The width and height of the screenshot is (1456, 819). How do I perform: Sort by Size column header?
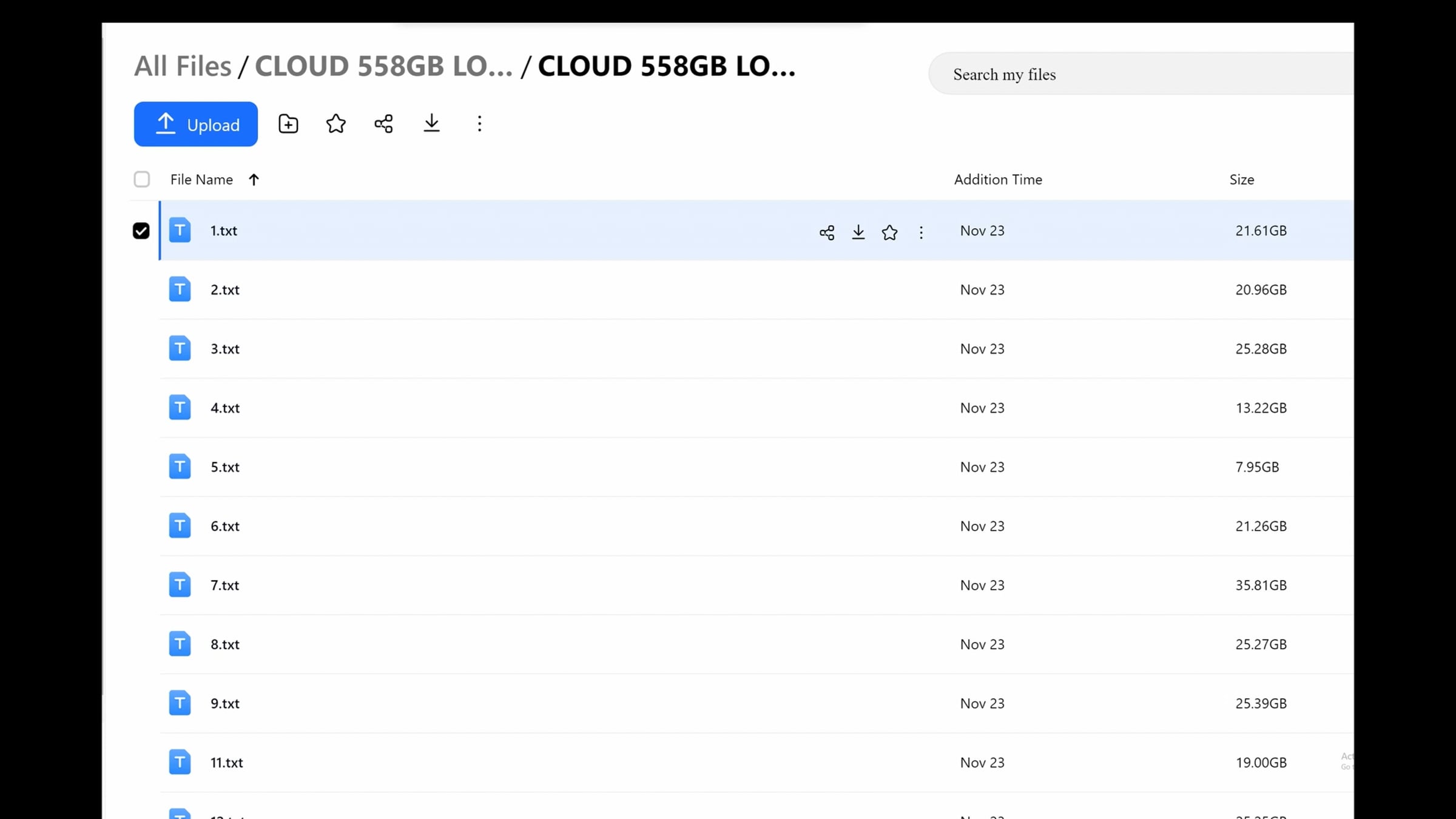1241,180
